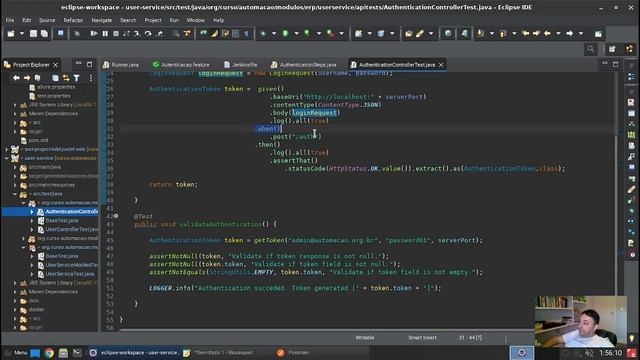Click the Open Perspective icon
The width and height of the screenshot is (640, 360).
click(x=612, y=49)
